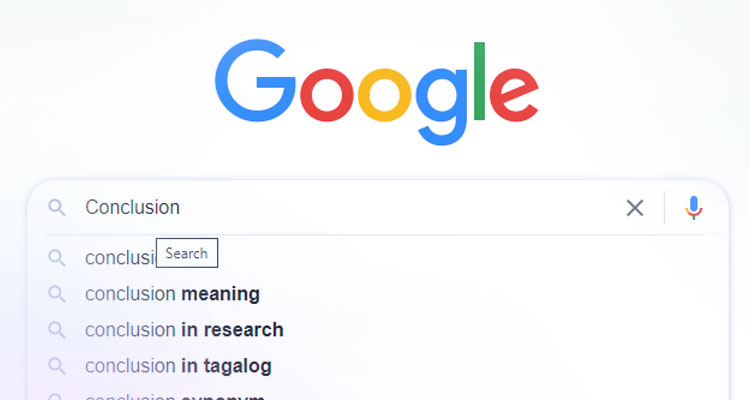Click the magnifier icon next to 'conclusion in research'

click(x=57, y=330)
